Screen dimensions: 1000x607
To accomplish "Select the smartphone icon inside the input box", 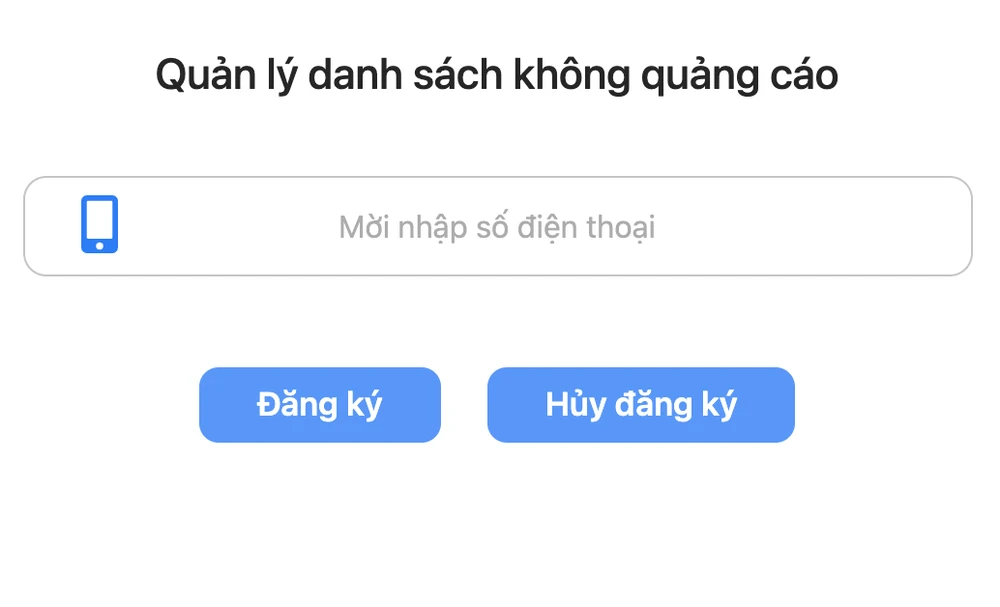I will [x=99, y=225].
